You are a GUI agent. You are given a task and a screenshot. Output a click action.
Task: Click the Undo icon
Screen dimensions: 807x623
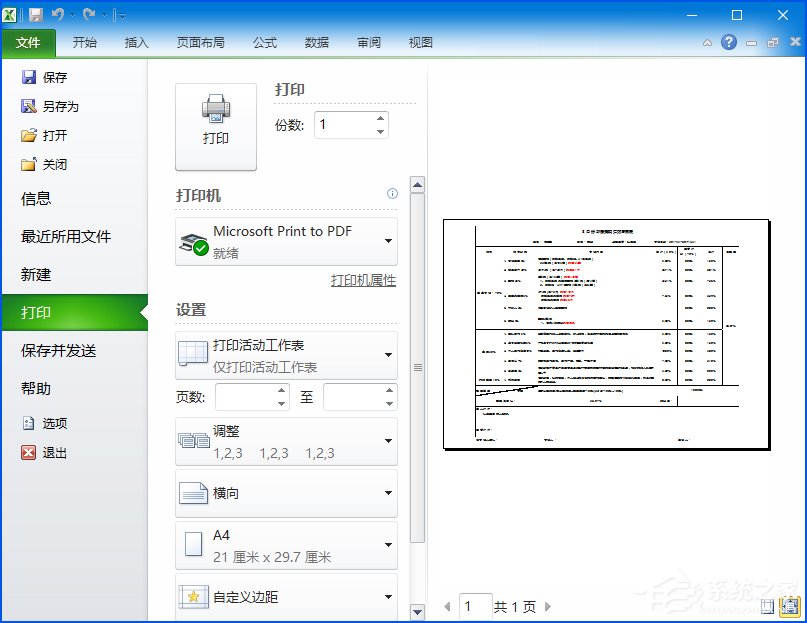click(x=57, y=13)
